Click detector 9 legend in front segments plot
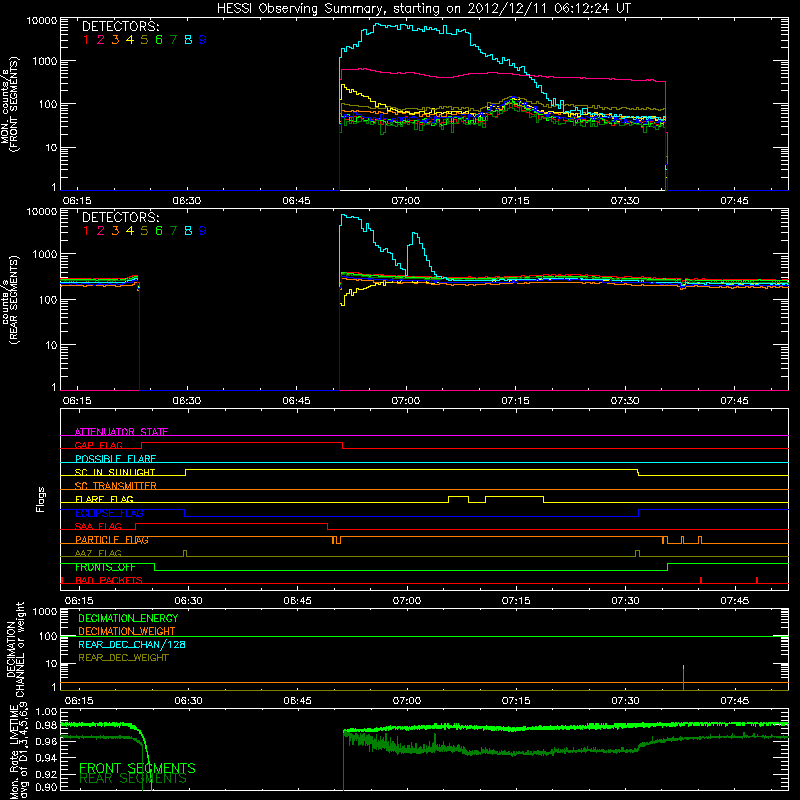Image resolution: width=800 pixels, height=800 pixels. click(x=203, y=40)
